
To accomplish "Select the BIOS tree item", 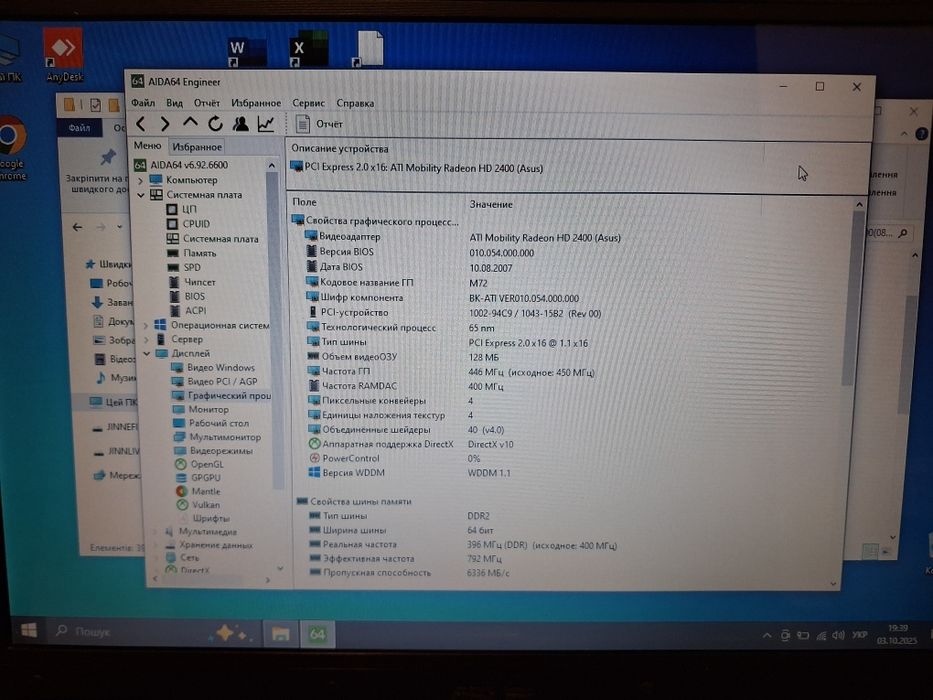I will (x=187, y=296).
